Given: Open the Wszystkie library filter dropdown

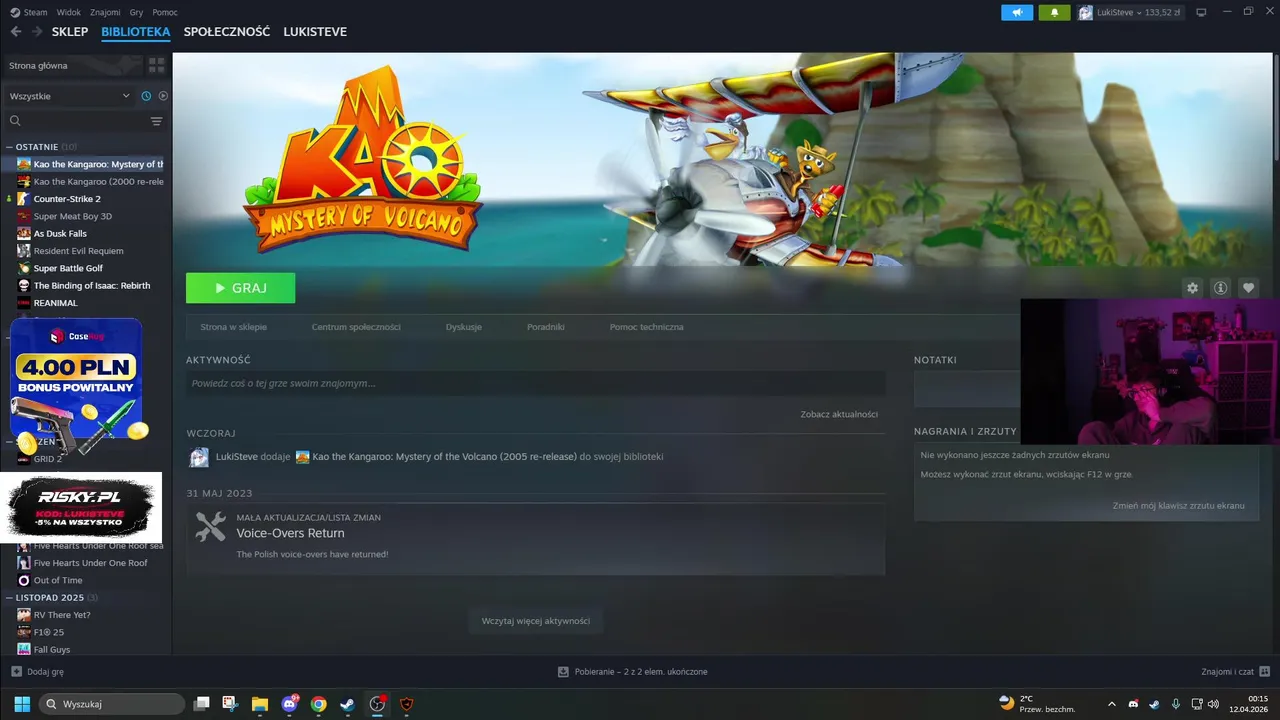Looking at the screenshot, I should [x=69, y=96].
